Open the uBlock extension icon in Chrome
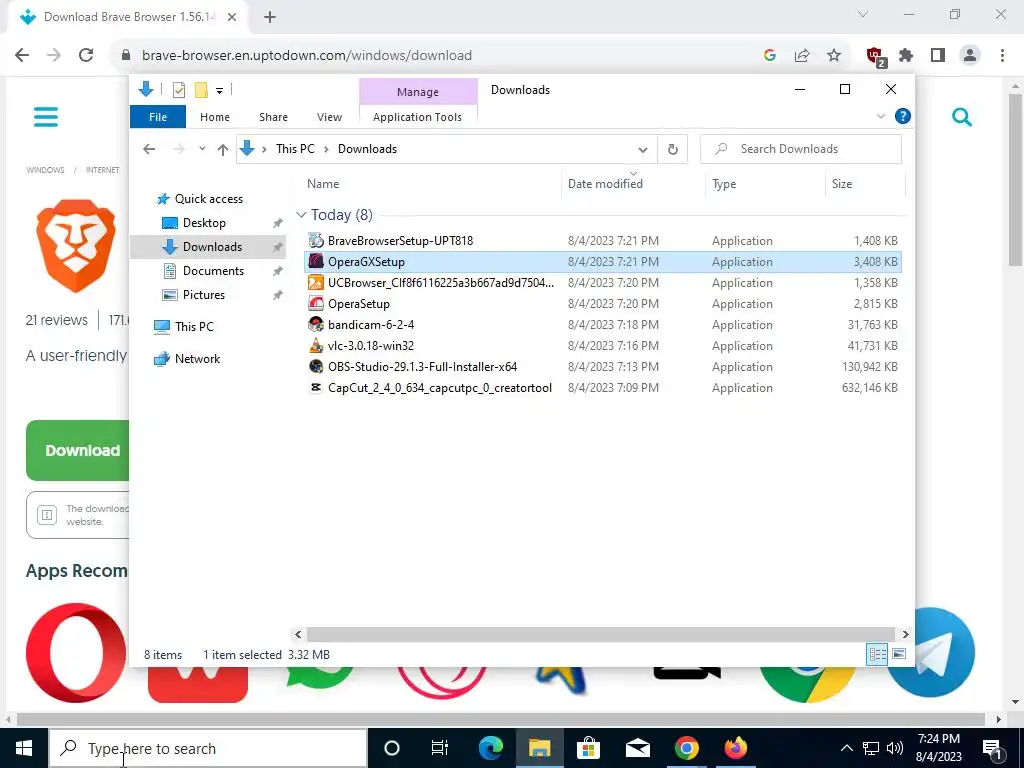1024x768 pixels. 875,56
